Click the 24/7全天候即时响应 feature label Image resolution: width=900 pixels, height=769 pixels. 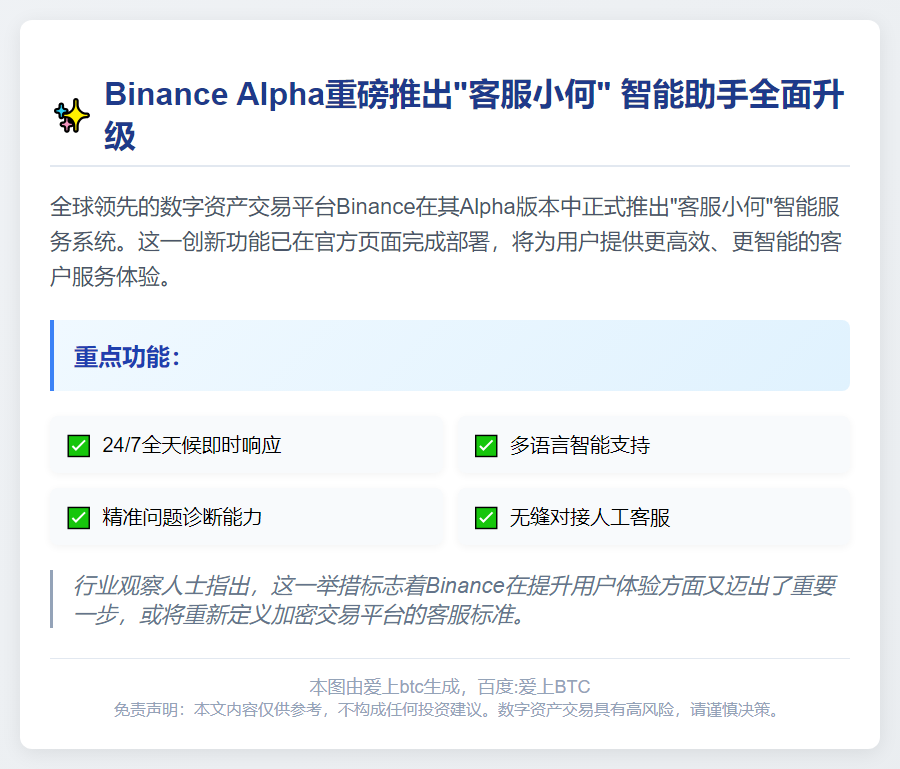point(192,446)
